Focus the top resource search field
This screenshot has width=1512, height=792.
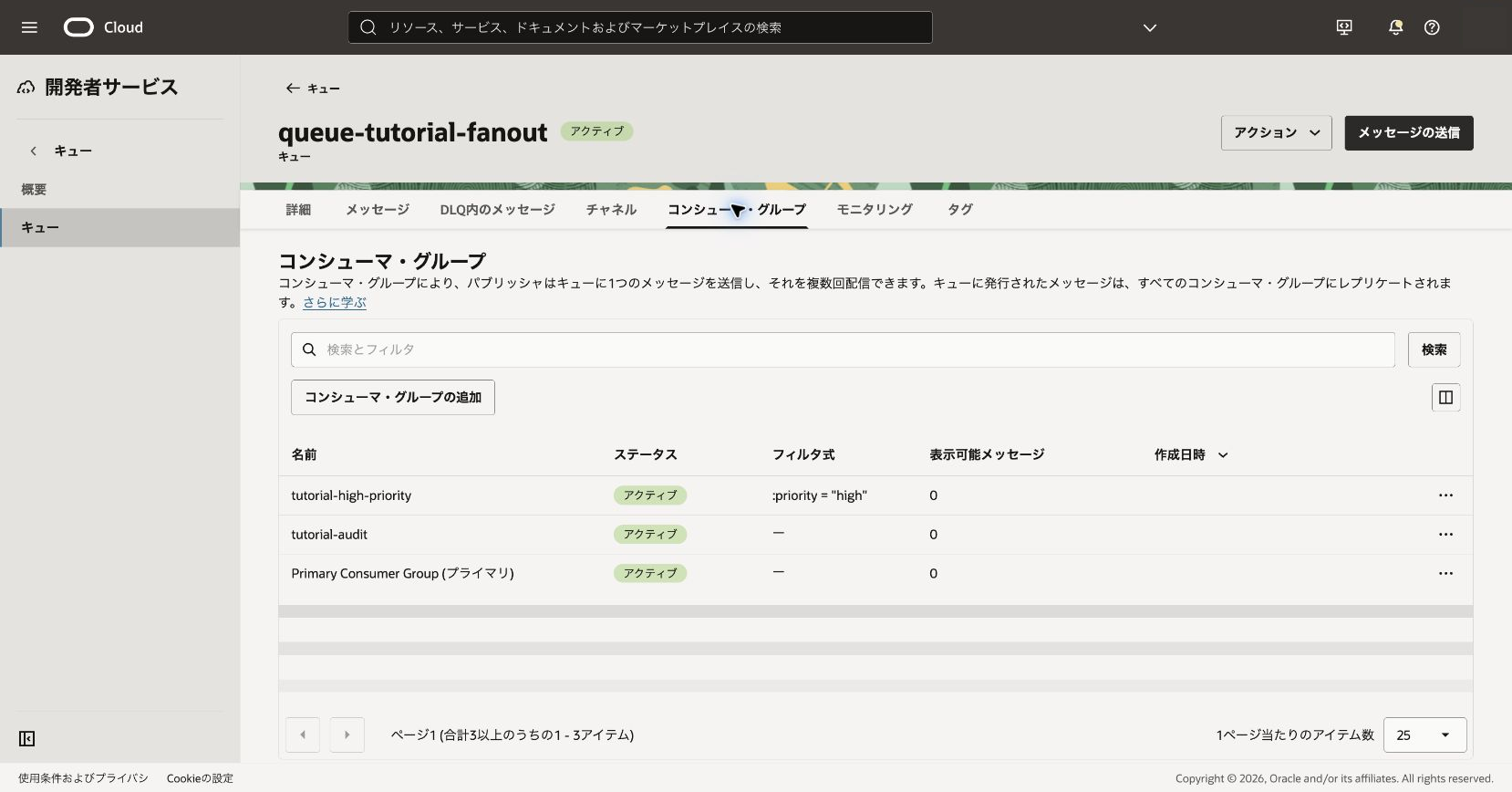click(x=640, y=27)
